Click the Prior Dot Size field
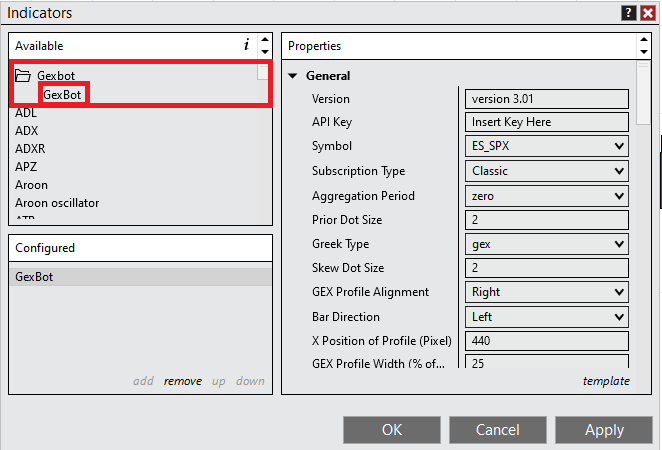662x450 pixels. coord(547,220)
